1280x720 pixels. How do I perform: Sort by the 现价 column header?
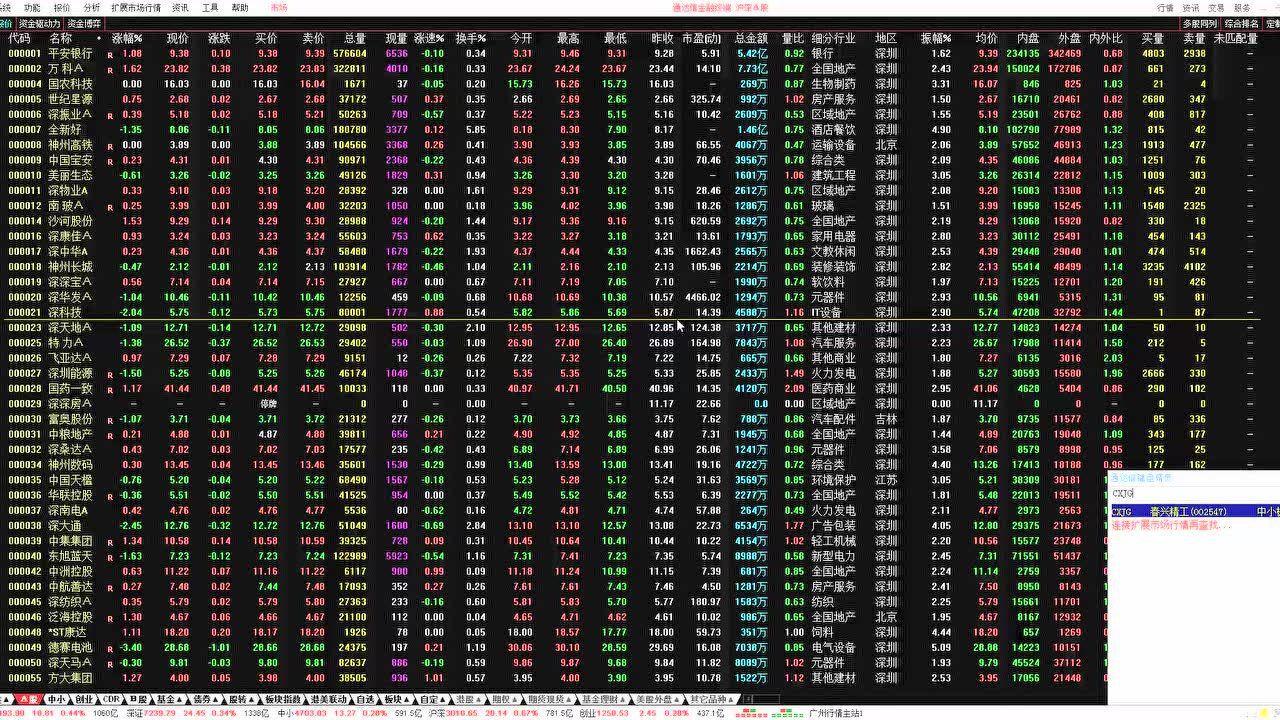[177, 38]
